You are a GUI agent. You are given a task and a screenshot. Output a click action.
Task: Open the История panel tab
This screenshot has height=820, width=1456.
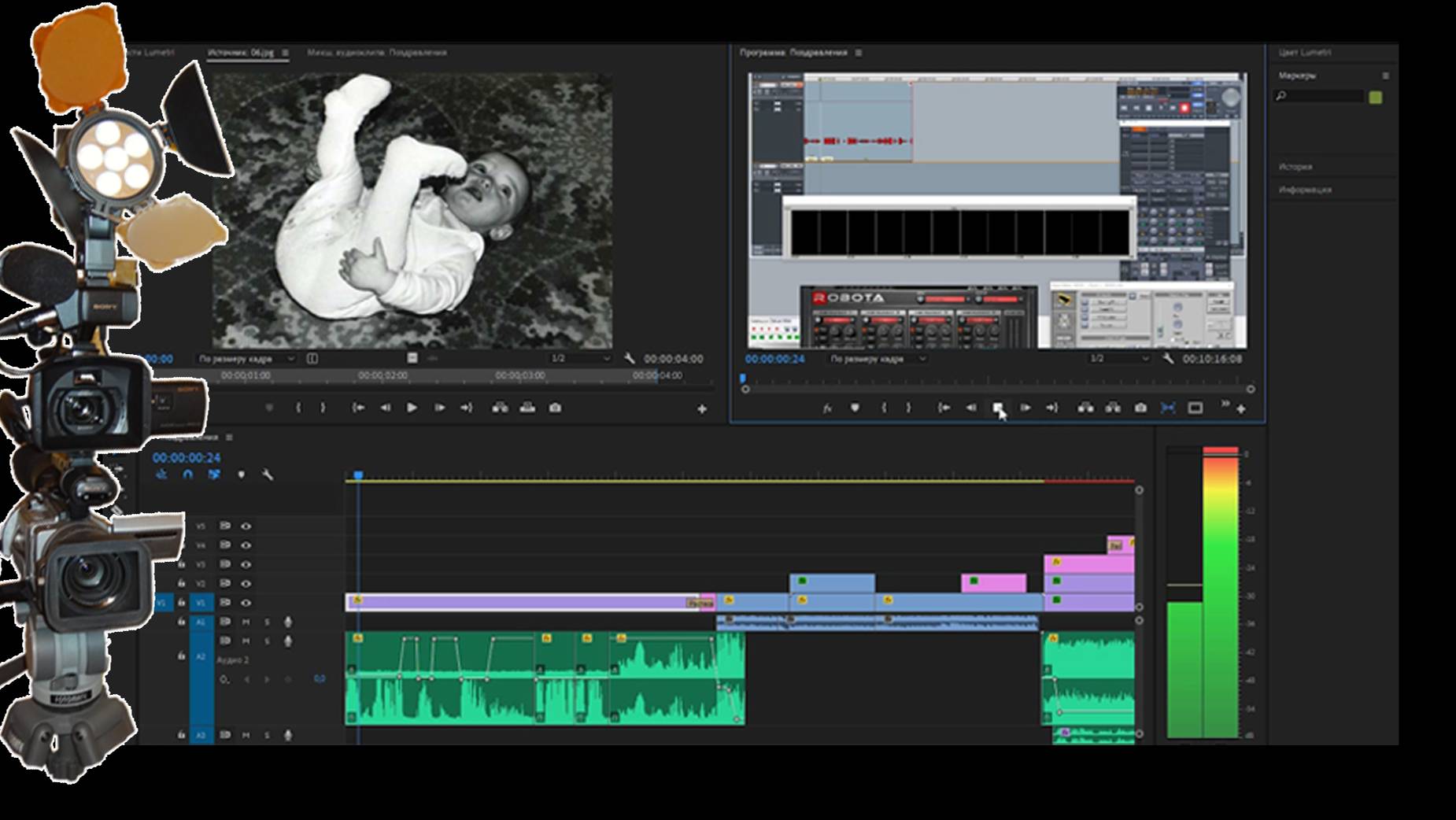pos(1295,167)
